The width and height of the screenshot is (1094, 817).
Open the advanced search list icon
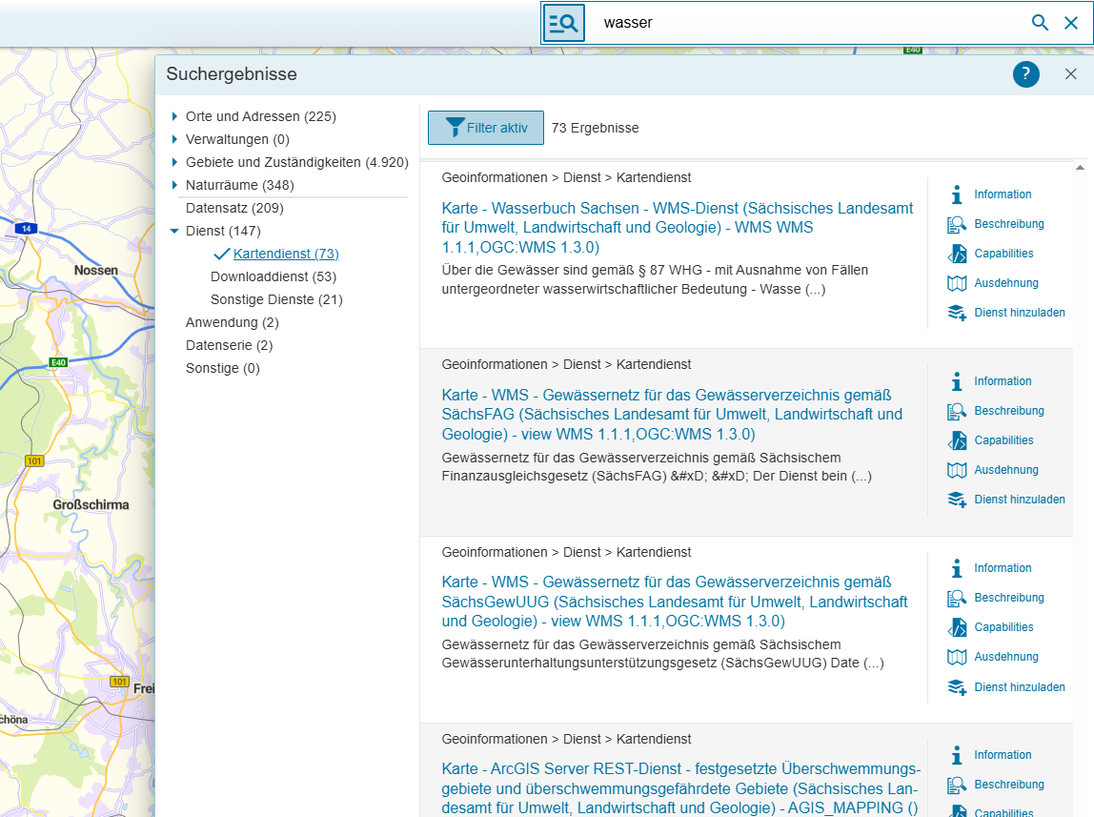pos(563,23)
